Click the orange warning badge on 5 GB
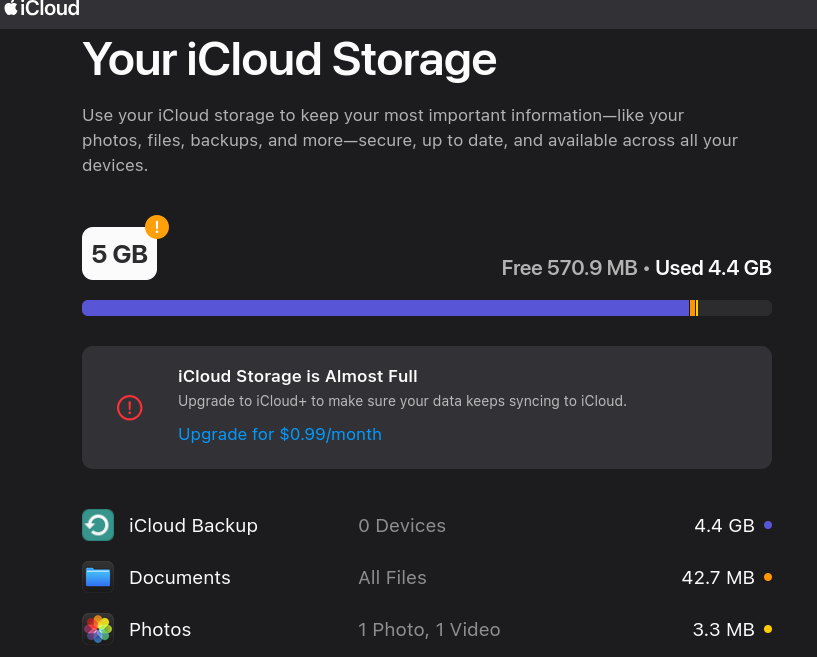The height and width of the screenshot is (657, 817). (157, 227)
